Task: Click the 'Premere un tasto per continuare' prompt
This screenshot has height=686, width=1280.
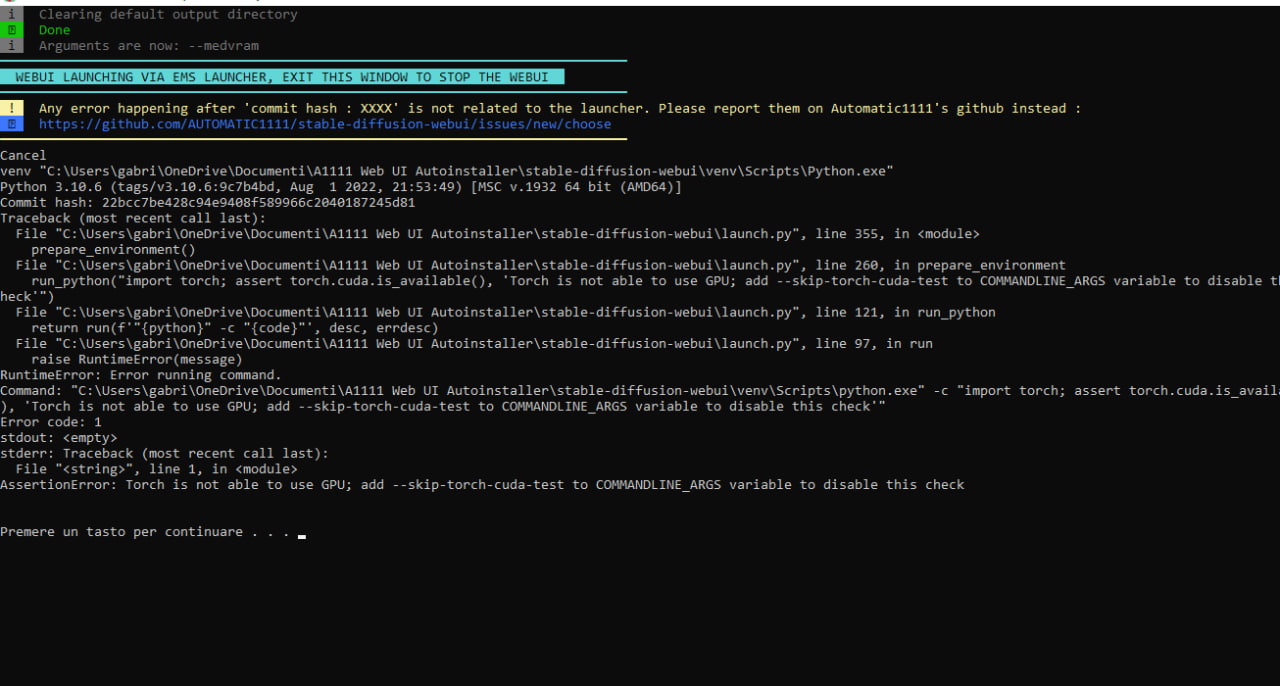Action: (x=145, y=532)
